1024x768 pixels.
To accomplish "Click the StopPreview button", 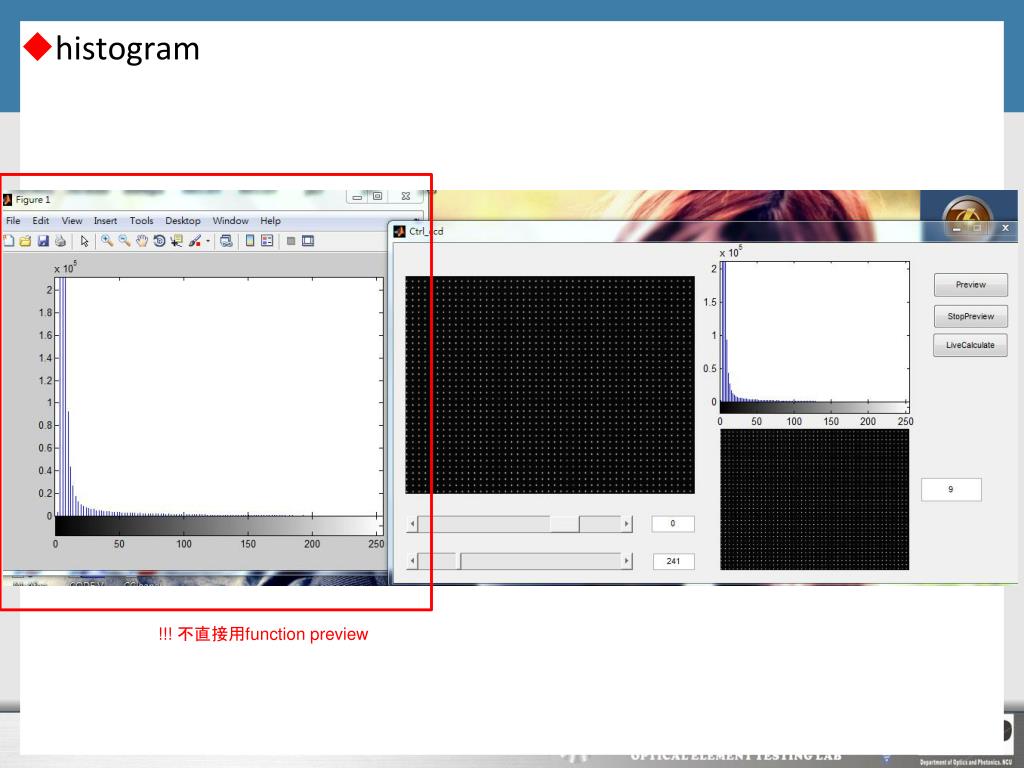I will point(970,316).
